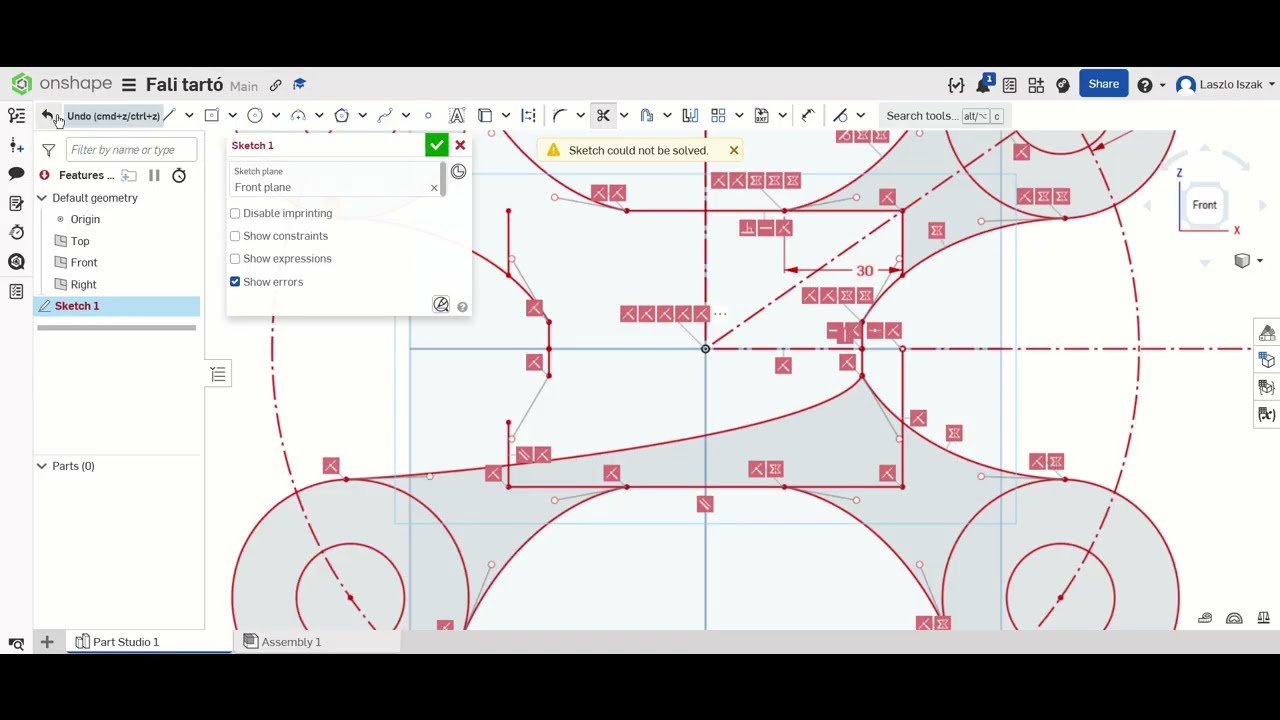Cancel Sketch 1 with red X
This screenshot has height=720, width=1280.
tap(460, 146)
